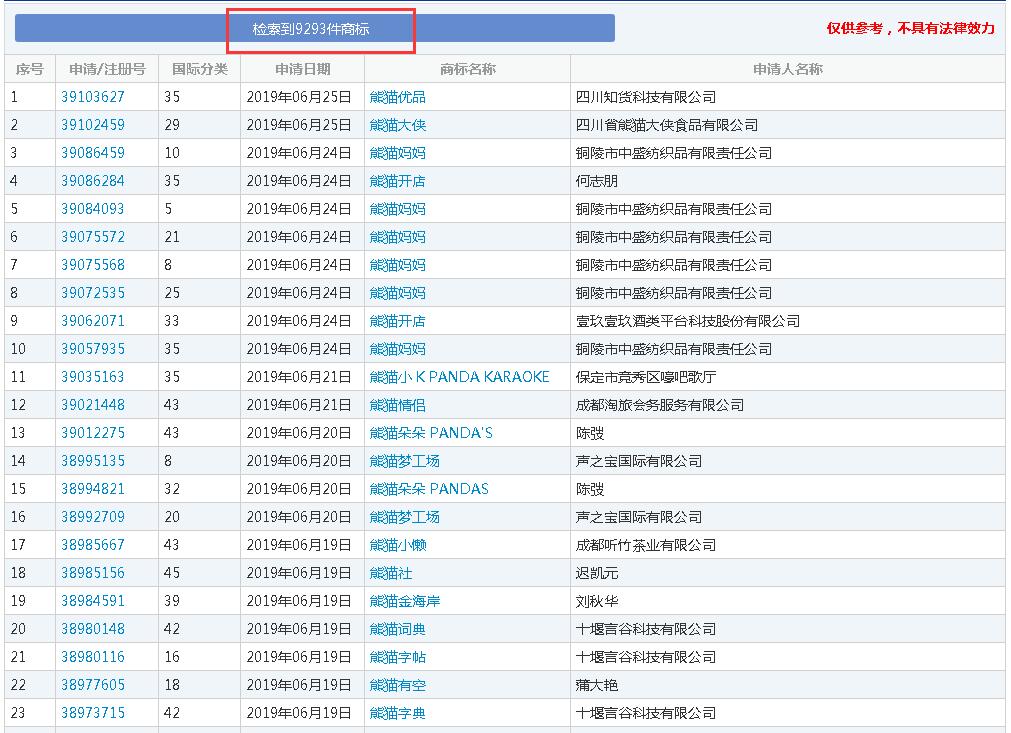Click the 熊猫小懒 trademark link
1011x733 pixels.
(397, 545)
